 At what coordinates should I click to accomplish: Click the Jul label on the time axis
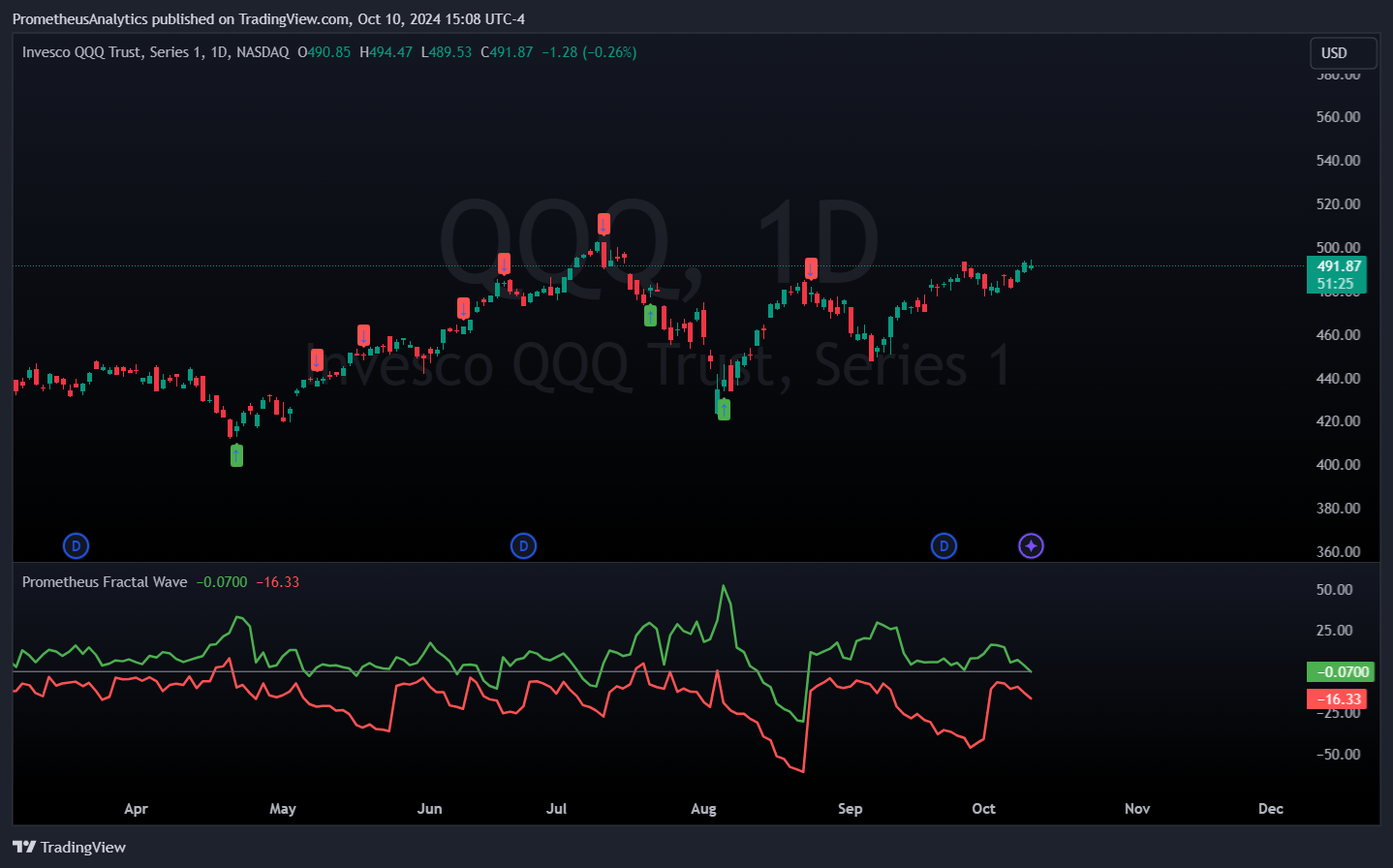click(556, 809)
